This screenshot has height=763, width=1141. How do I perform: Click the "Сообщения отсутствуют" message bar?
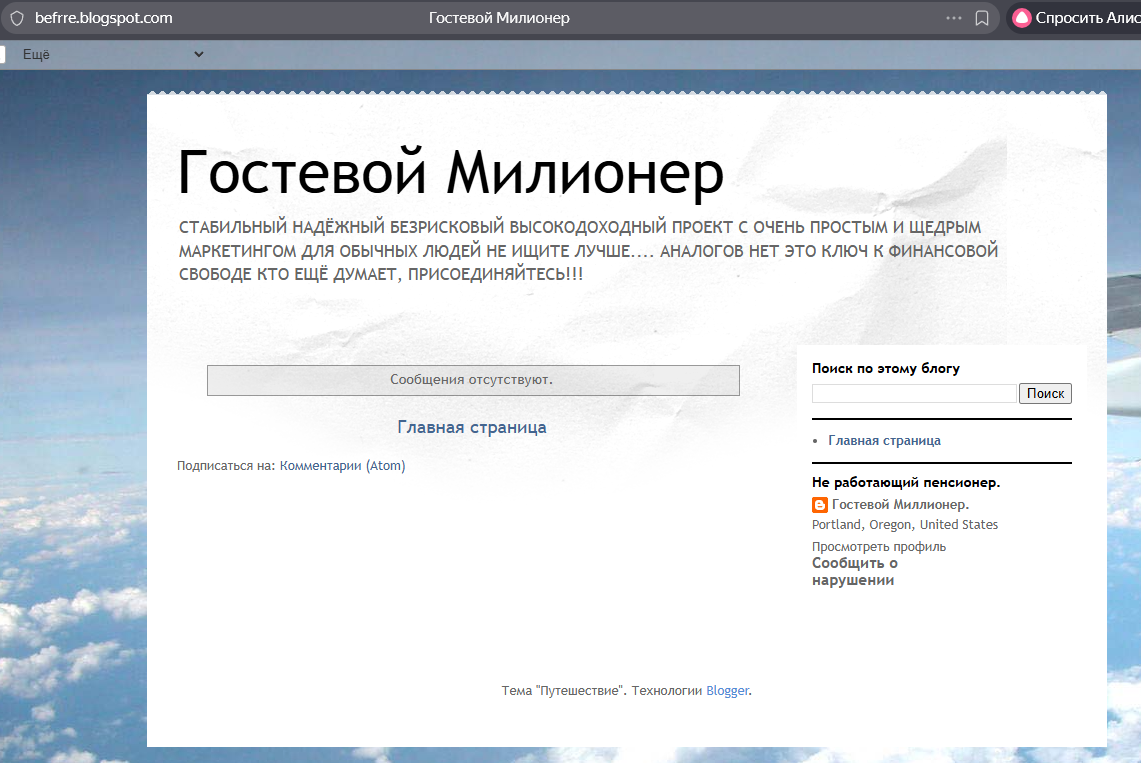coord(472,380)
